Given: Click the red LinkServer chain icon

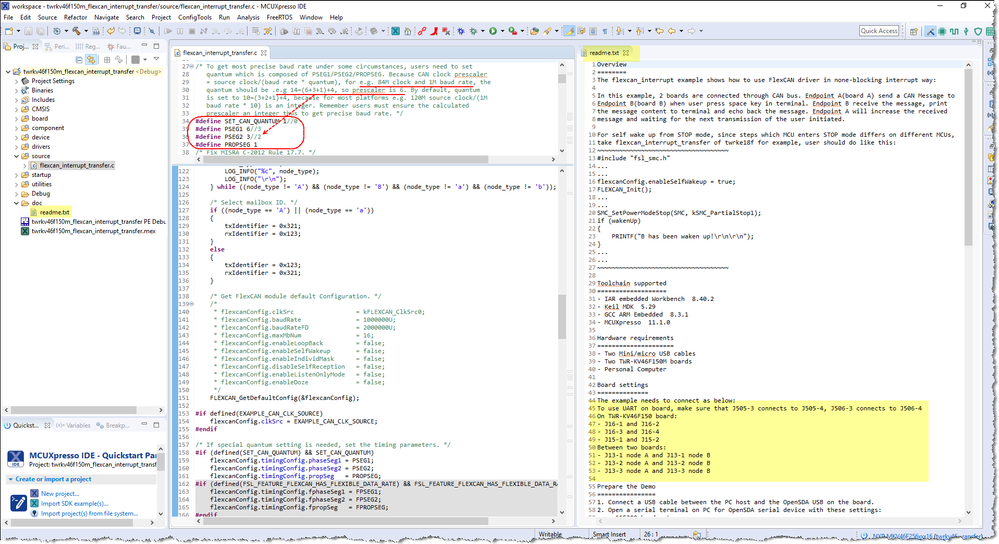Looking at the screenshot, I should (x=422, y=31).
